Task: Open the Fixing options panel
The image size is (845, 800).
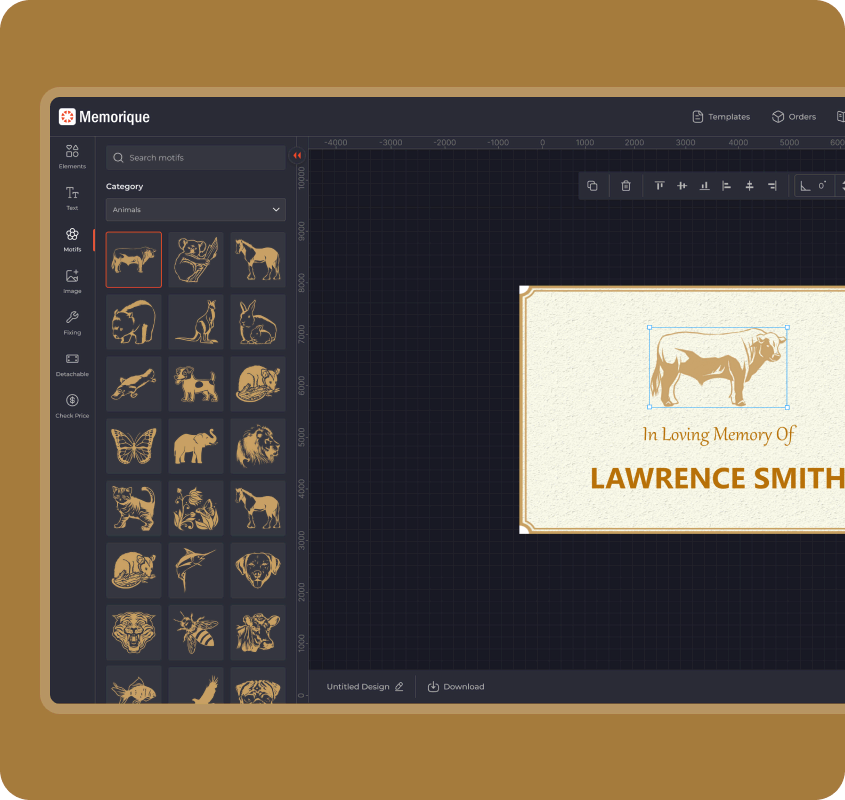Action: tap(72, 321)
